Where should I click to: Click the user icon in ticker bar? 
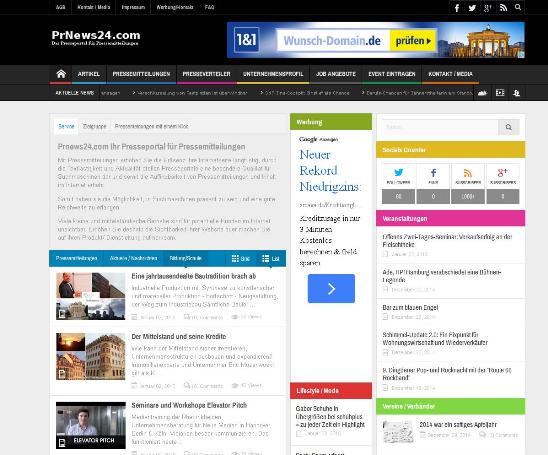[x=516, y=93]
